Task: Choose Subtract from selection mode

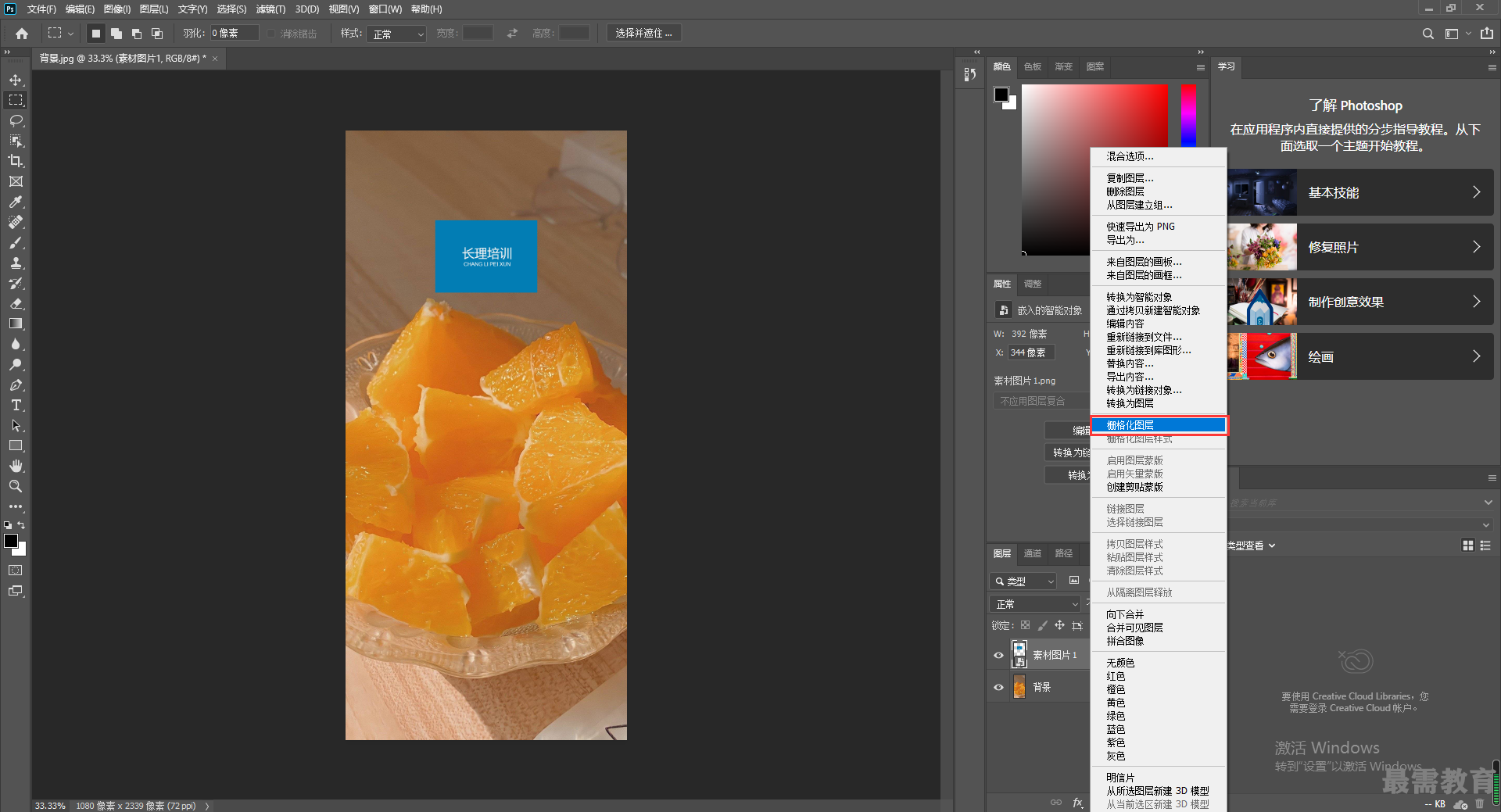Action: tap(137, 34)
